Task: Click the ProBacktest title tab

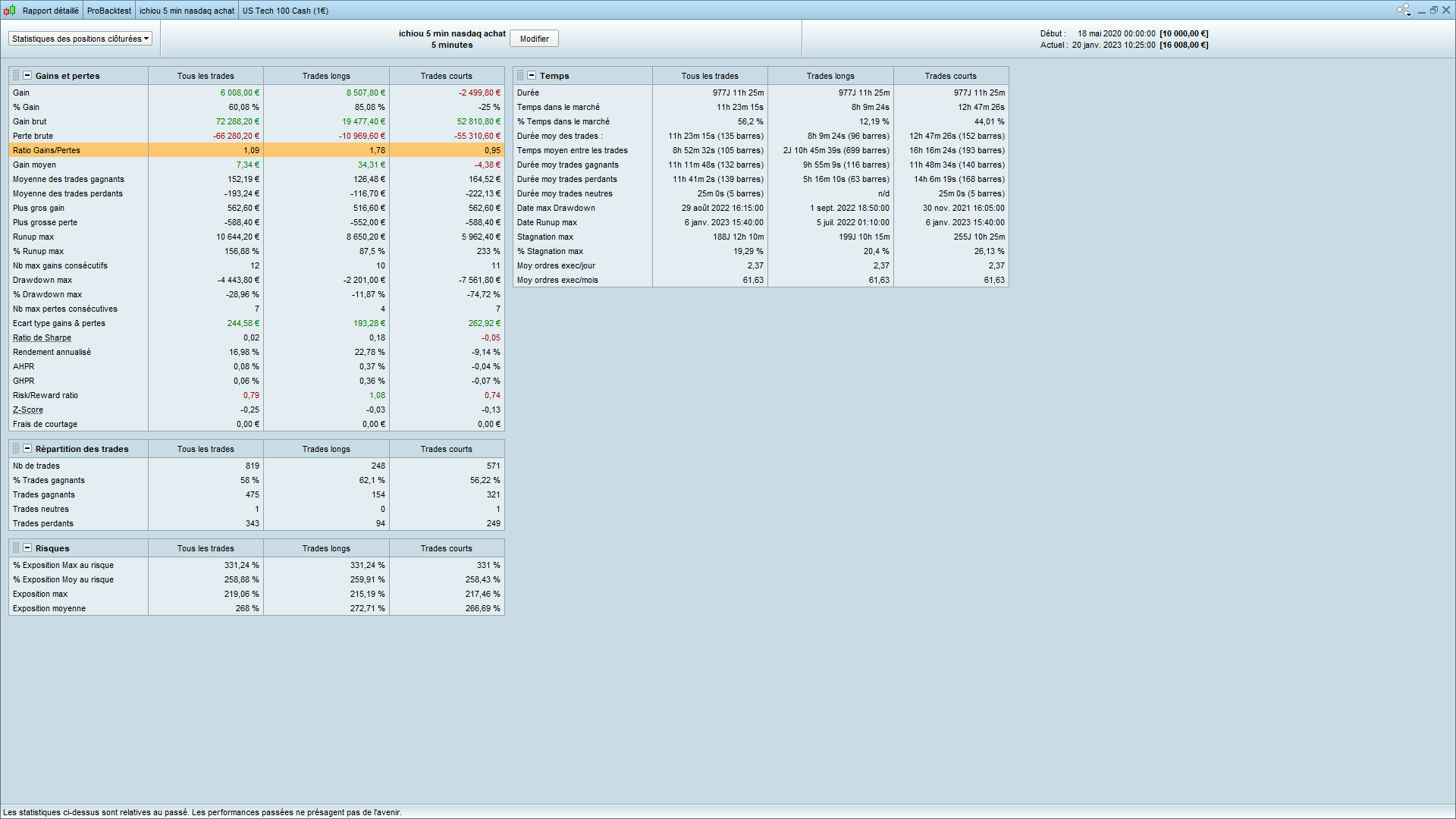Action: point(108,11)
